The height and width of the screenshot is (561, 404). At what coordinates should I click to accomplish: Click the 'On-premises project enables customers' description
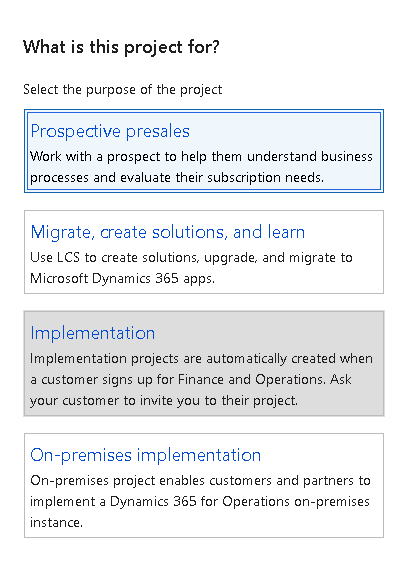point(200,502)
